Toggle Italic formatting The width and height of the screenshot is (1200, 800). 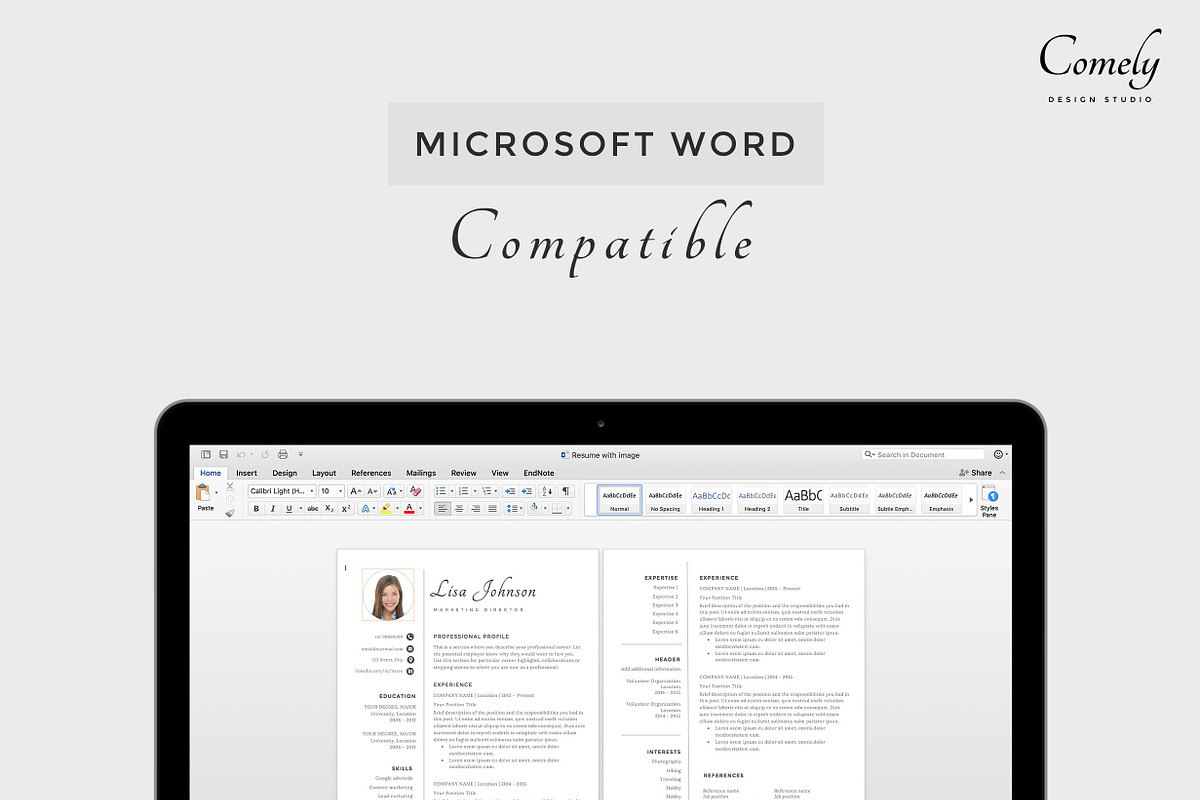(x=273, y=508)
